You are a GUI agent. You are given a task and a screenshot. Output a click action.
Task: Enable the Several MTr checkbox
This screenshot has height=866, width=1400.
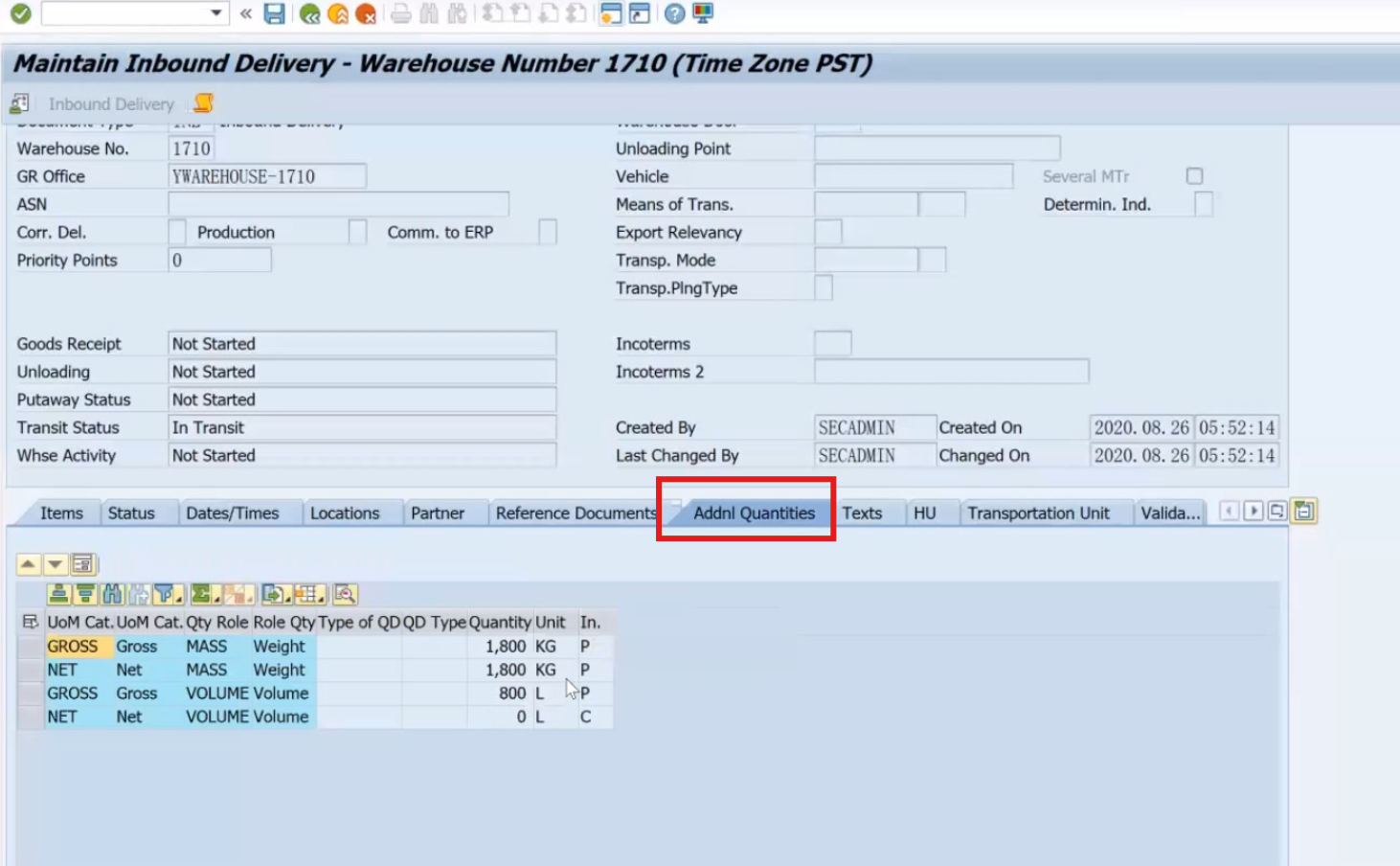(x=1194, y=175)
